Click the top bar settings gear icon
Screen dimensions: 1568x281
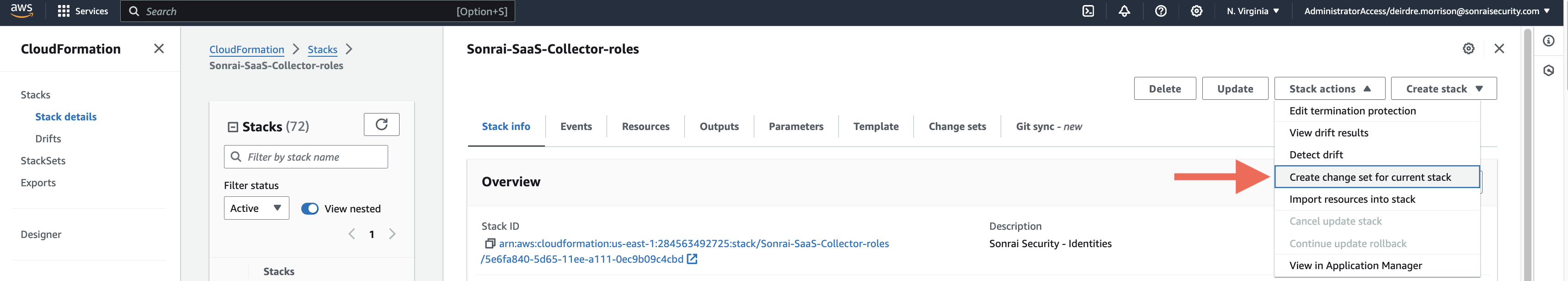click(x=1196, y=11)
